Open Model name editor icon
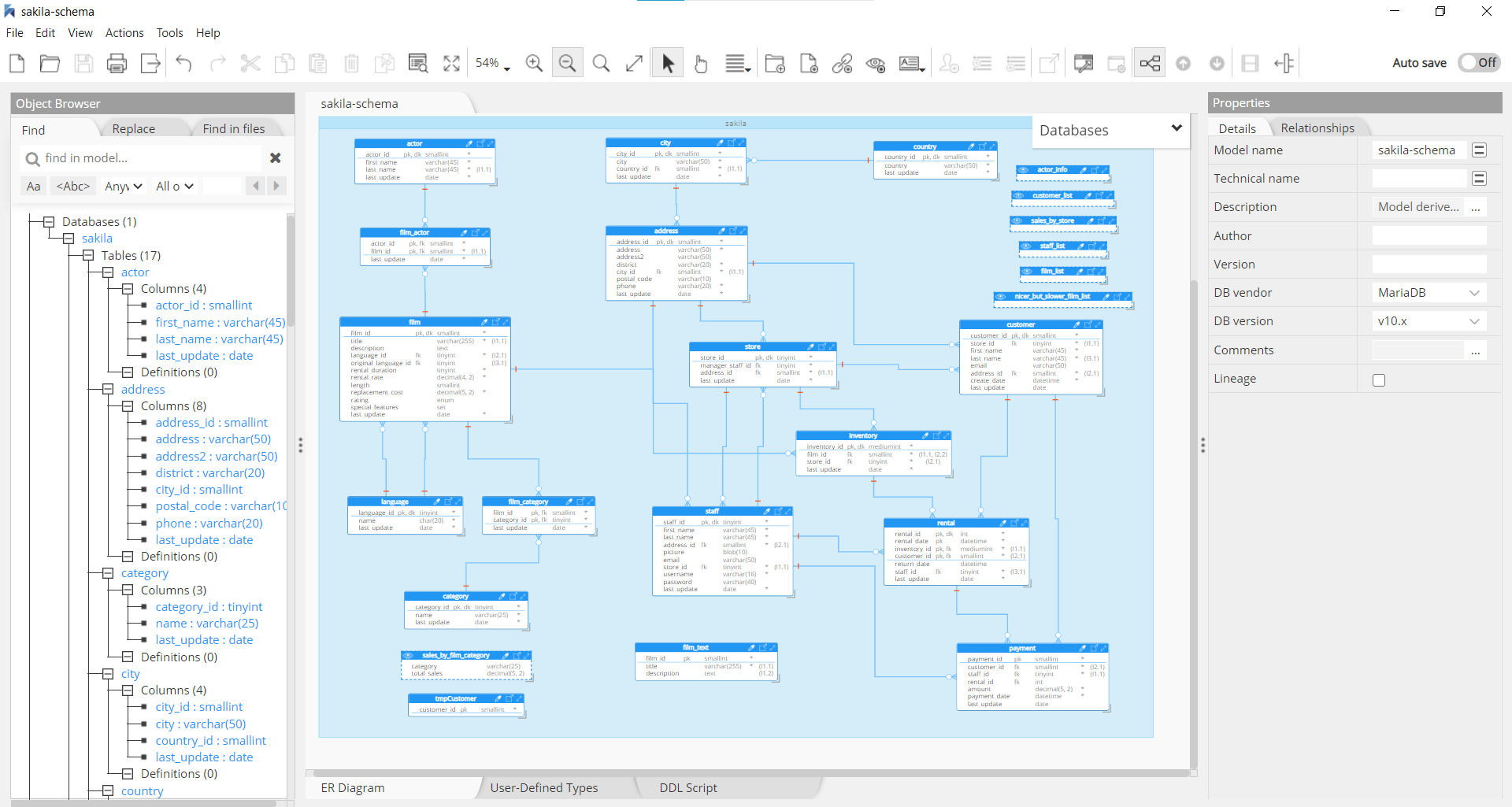The width and height of the screenshot is (1512, 807). 1479,150
